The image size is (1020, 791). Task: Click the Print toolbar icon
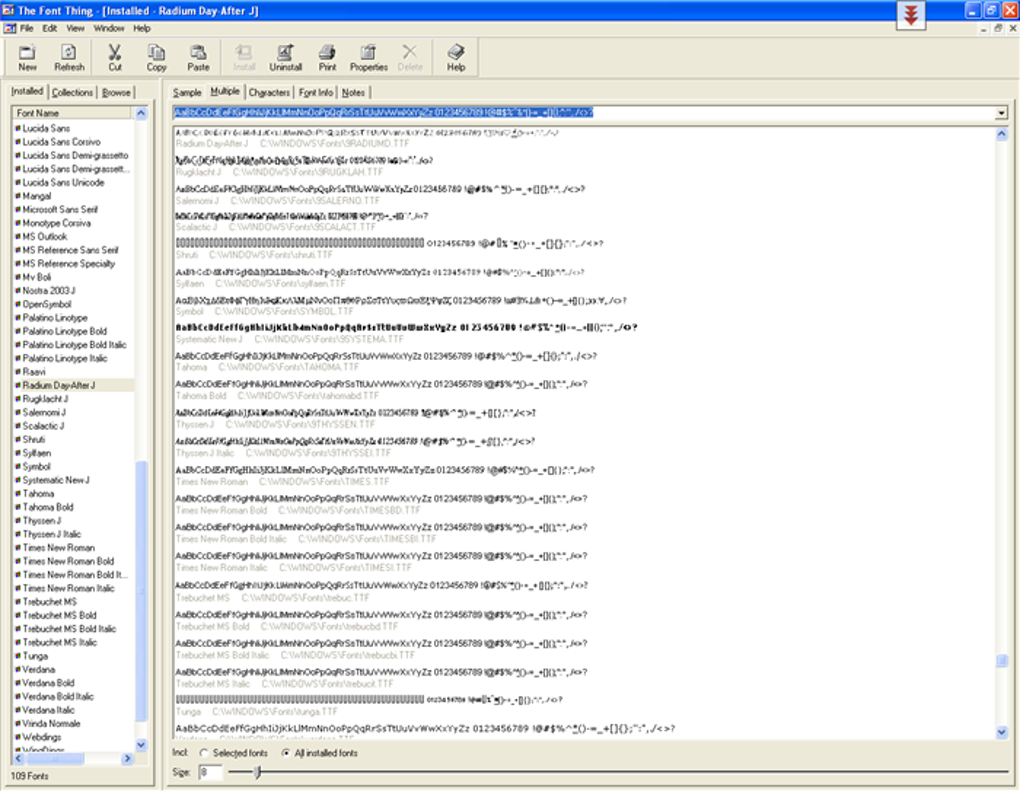point(327,57)
